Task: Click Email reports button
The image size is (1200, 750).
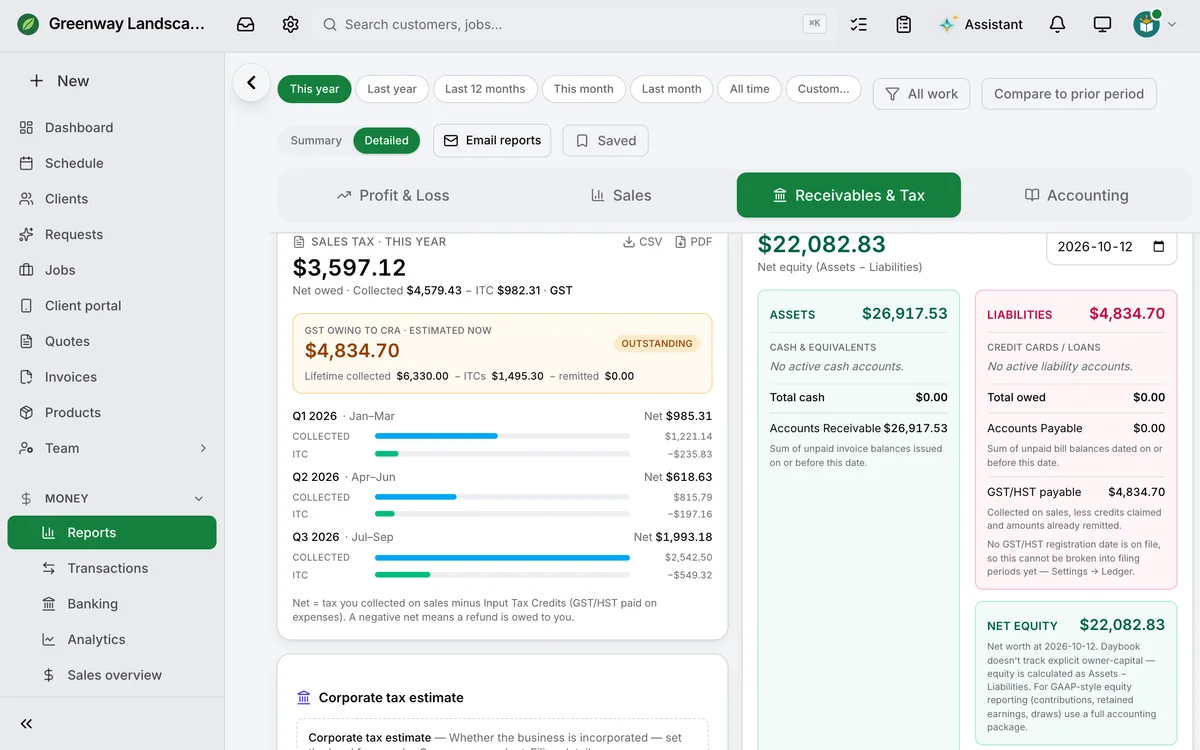Action: 492,141
